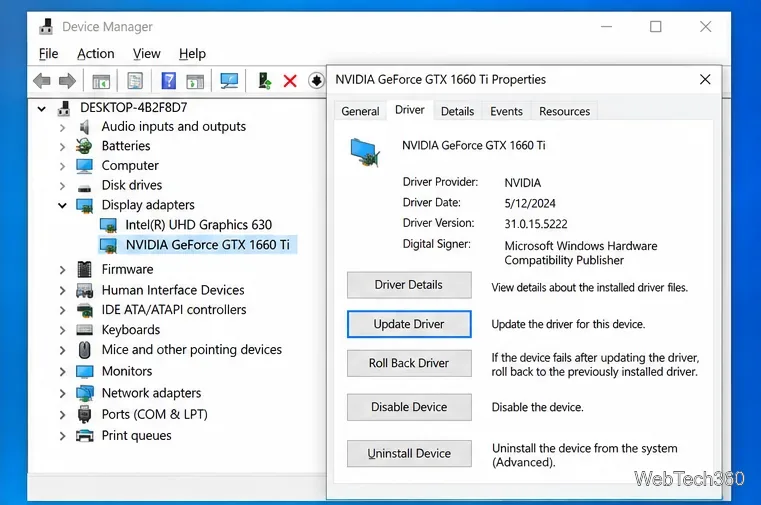Select the Monitors tree label
Viewport: 761px width, 505px height.
[127, 372]
